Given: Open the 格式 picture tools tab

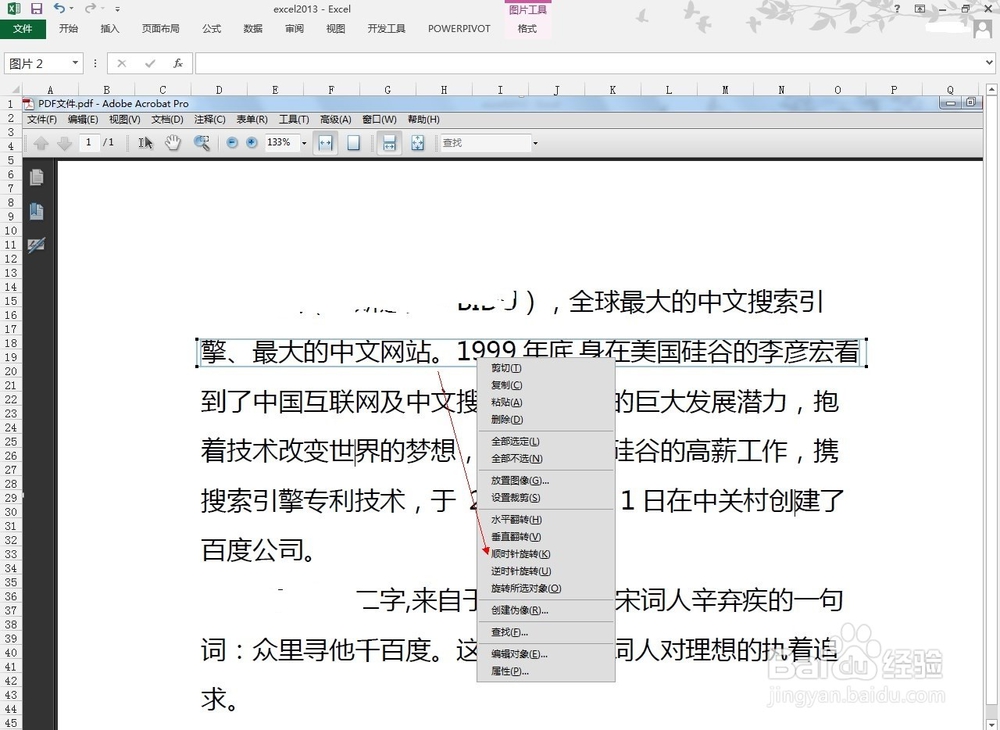Looking at the screenshot, I should point(527,29).
